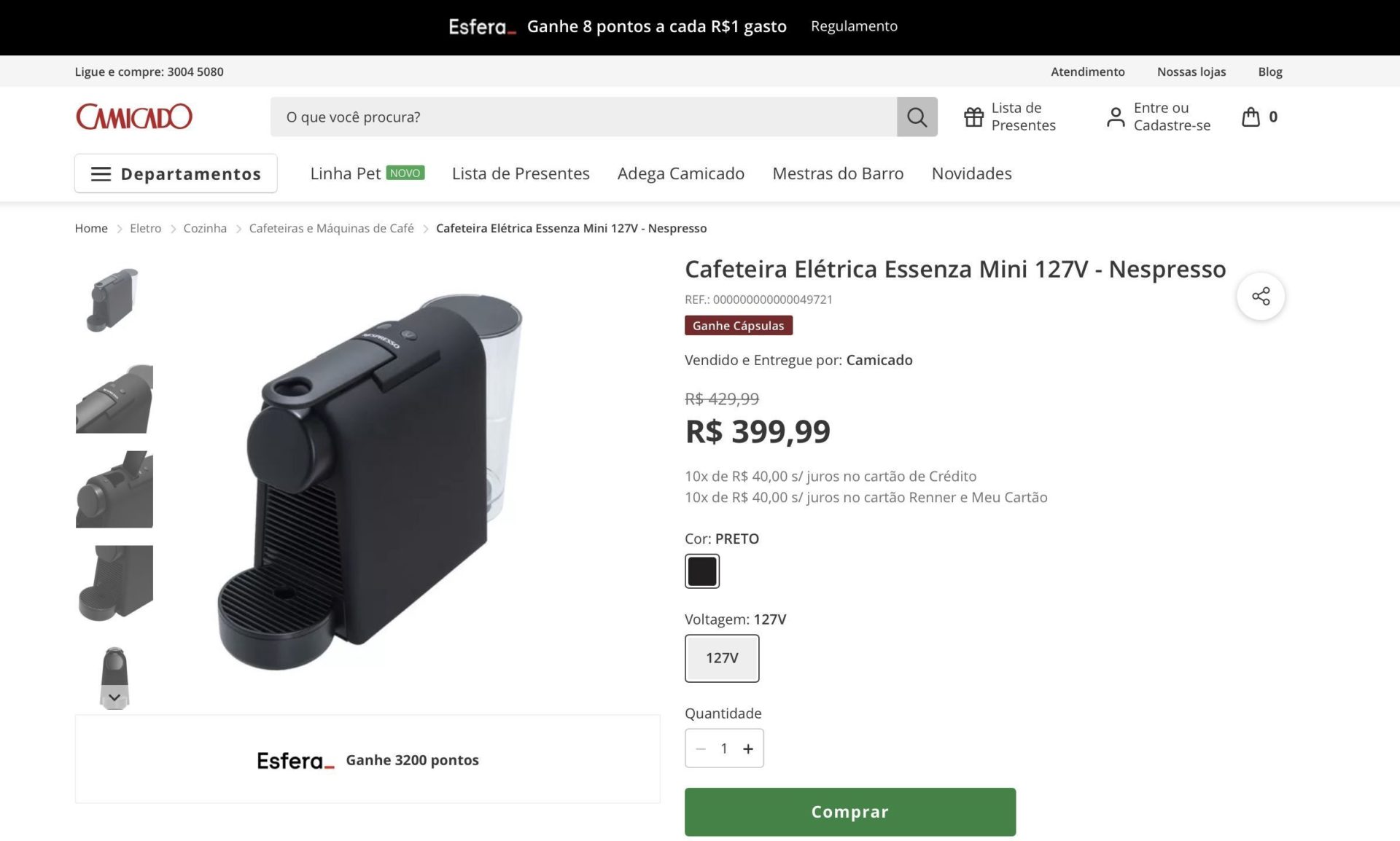Open the Departamentos hamburger menu
The image size is (1400, 841).
176,173
